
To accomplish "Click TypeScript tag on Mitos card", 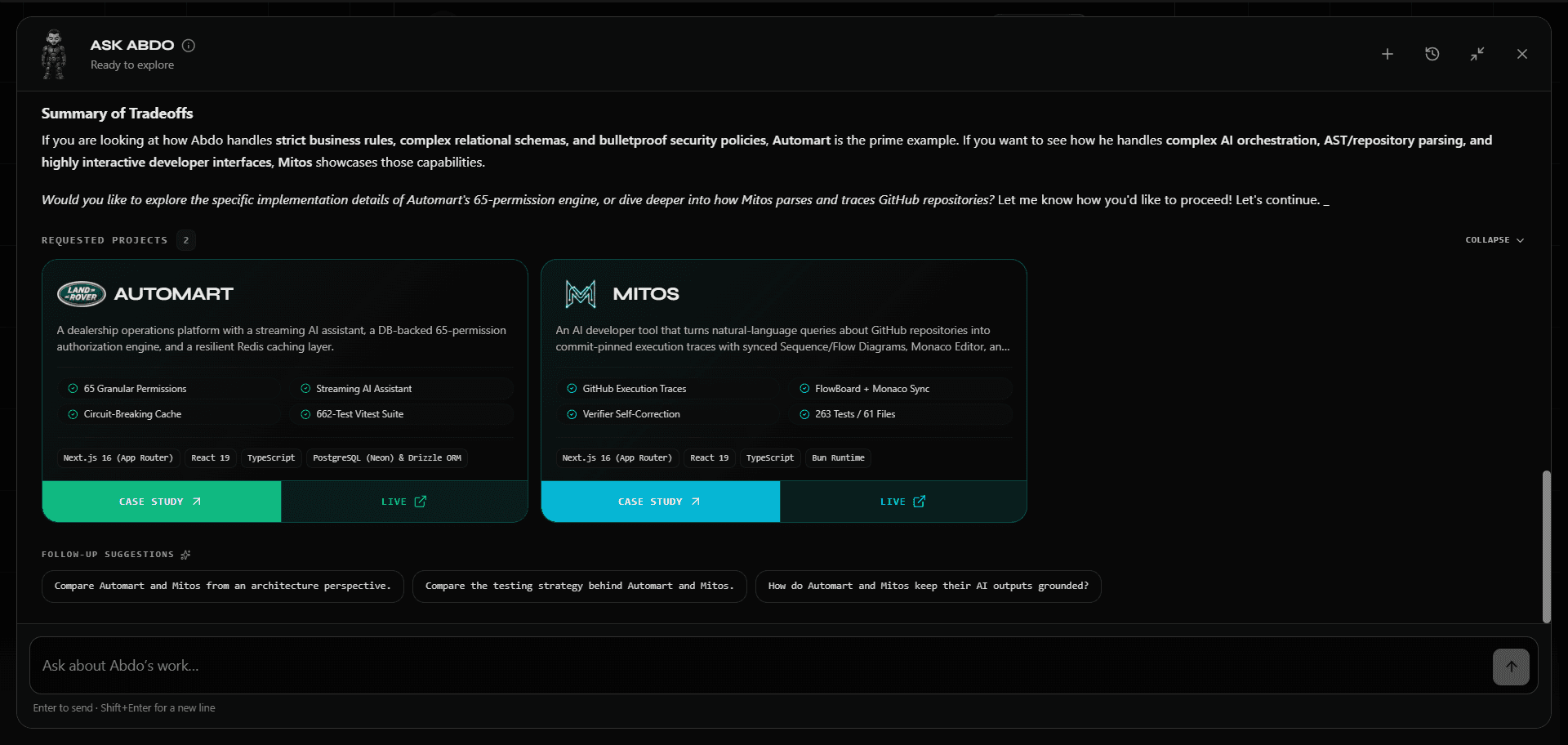I will [x=770, y=458].
